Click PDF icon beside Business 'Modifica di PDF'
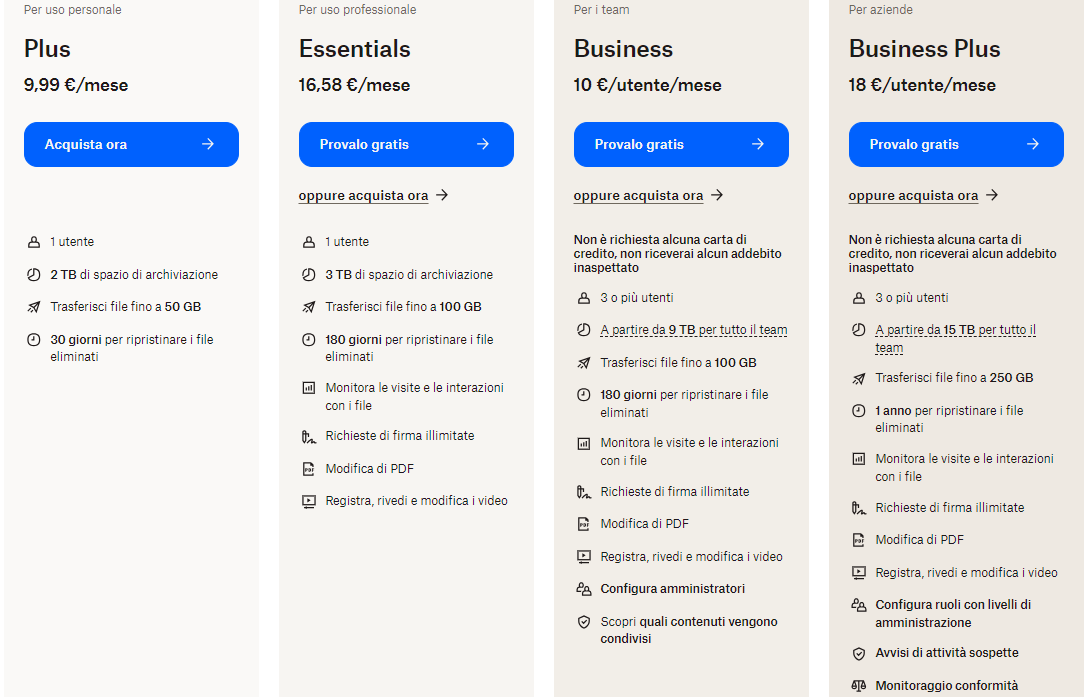This screenshot has width=1086, height=697. pos(584,524)
